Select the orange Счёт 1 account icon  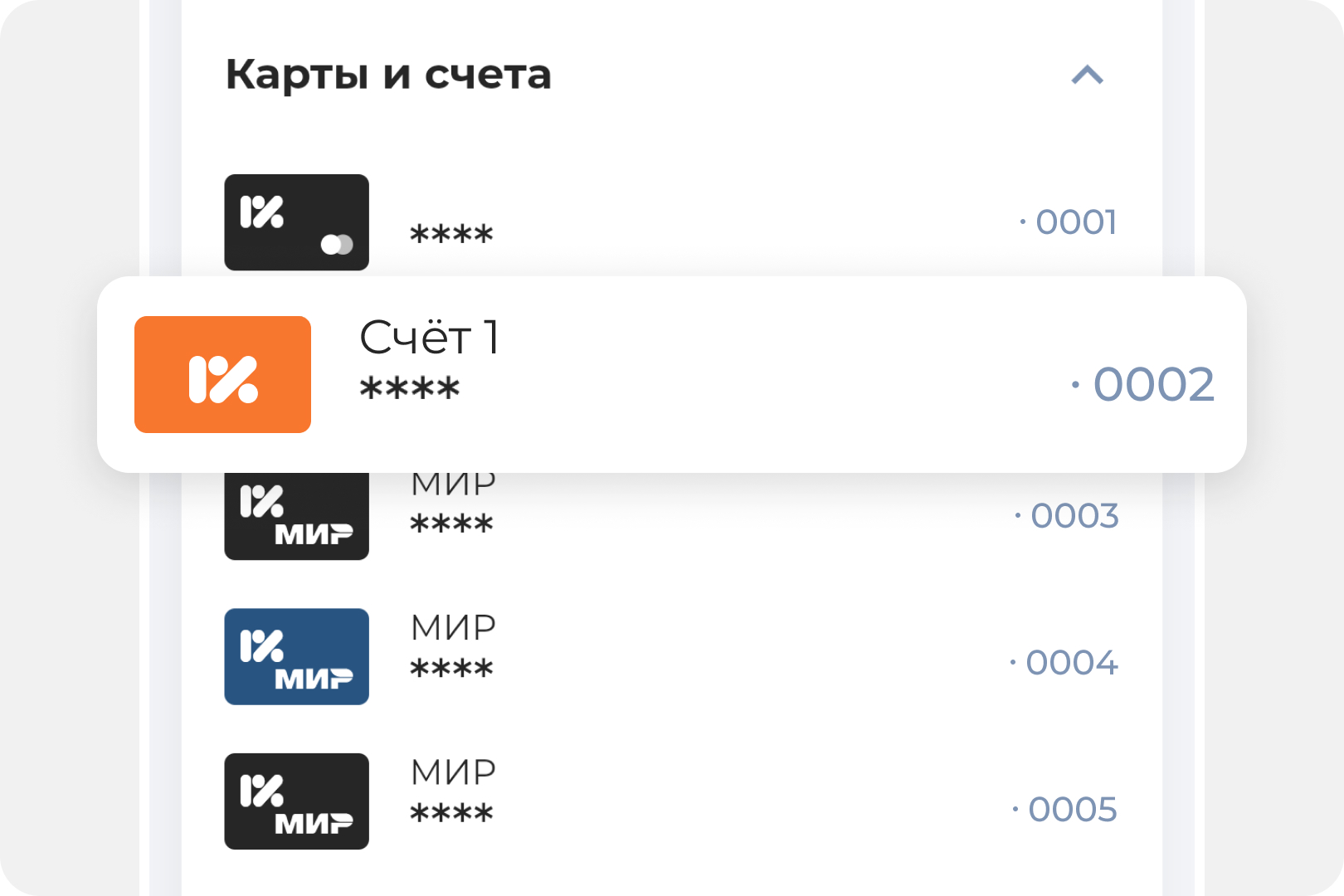[222, 374]
